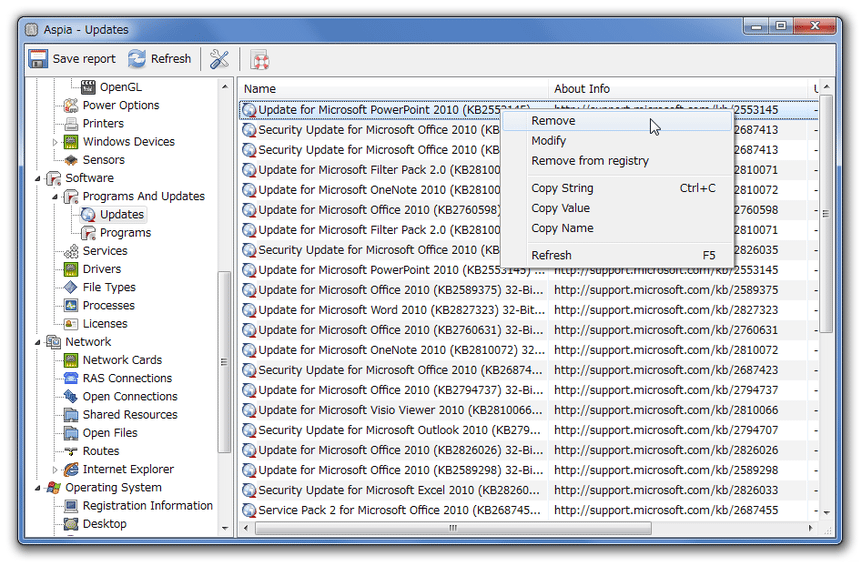The image size is (862, 566).
Task: Choose Modify in the context menu
Action: [617, 141]
